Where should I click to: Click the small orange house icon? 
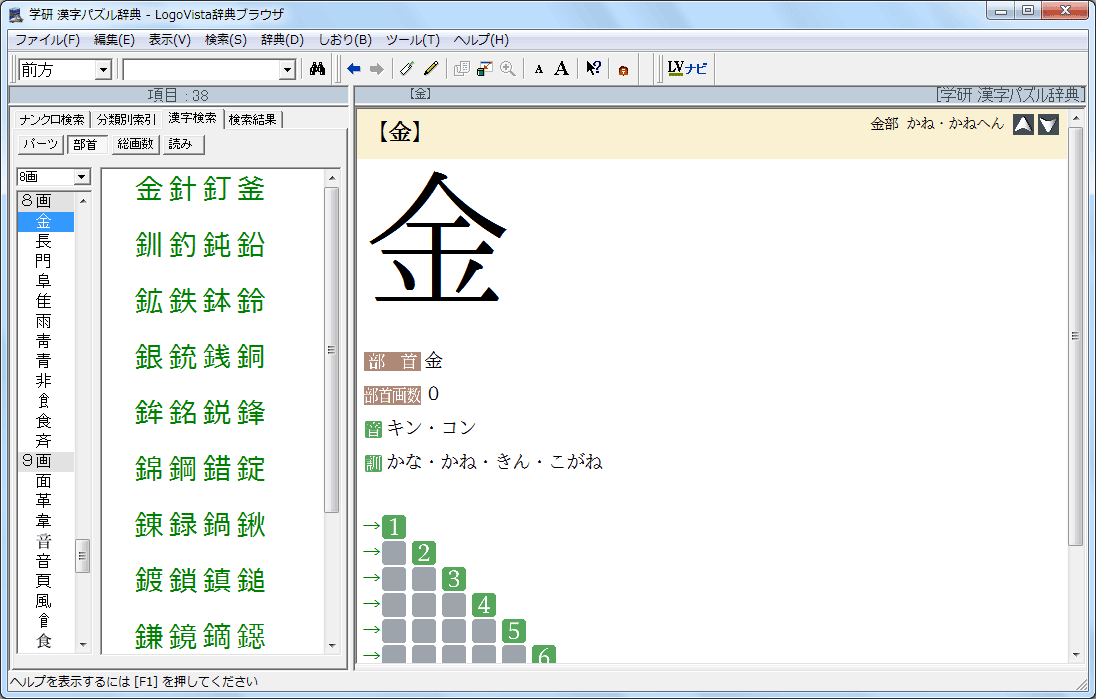[623, 70]
